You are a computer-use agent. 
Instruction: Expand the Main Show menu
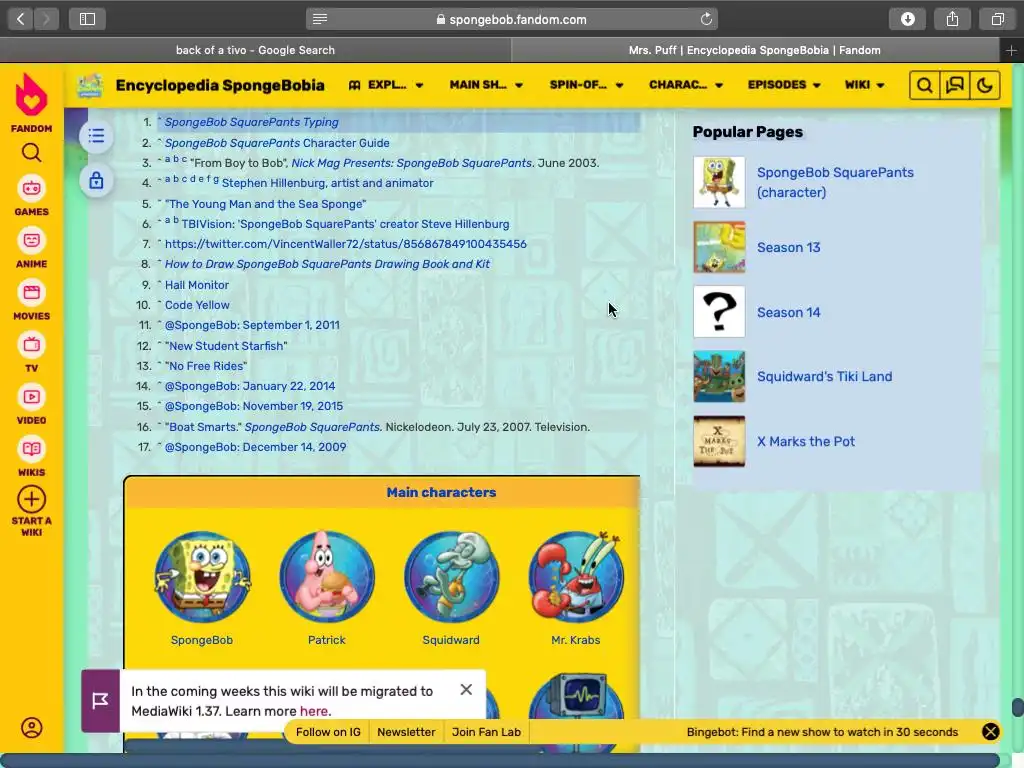(486, 85)
